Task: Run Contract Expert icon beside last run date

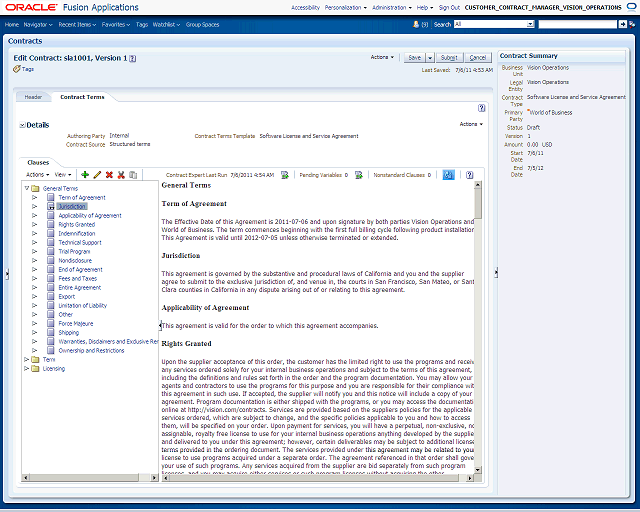Action: click(285, 175)
